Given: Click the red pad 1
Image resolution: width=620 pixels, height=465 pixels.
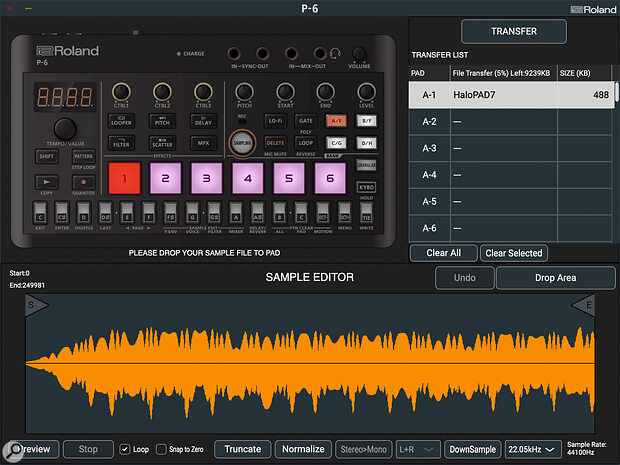Looking at the screenshot, I should [124, 178].
